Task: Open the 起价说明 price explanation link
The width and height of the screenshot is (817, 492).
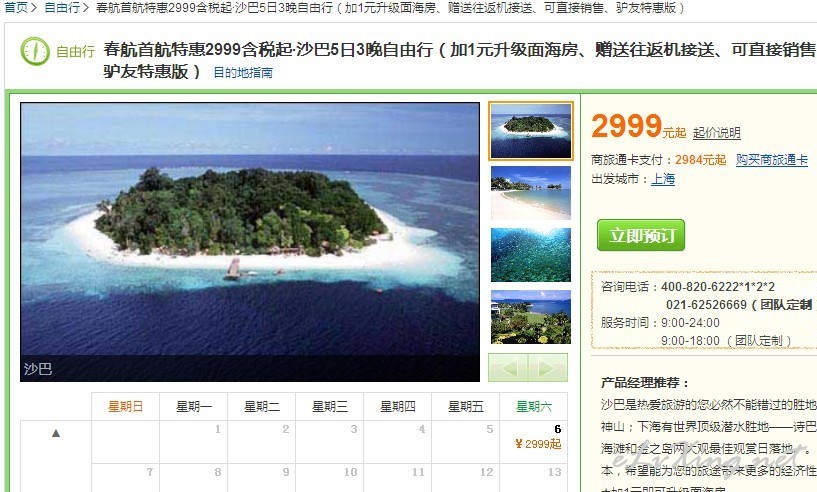Action: pyautogui.click(x=716, y=133)
